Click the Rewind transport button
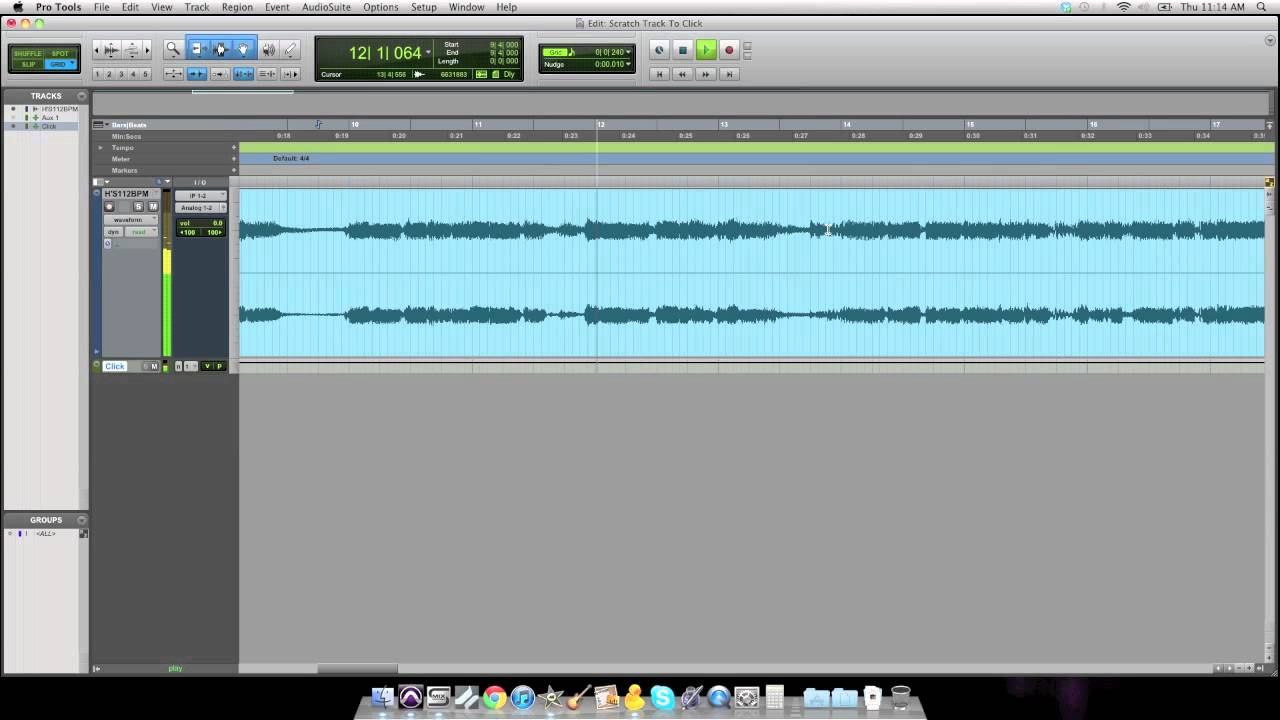Screen dimensions: 1280x720 [x=682, y=74]
